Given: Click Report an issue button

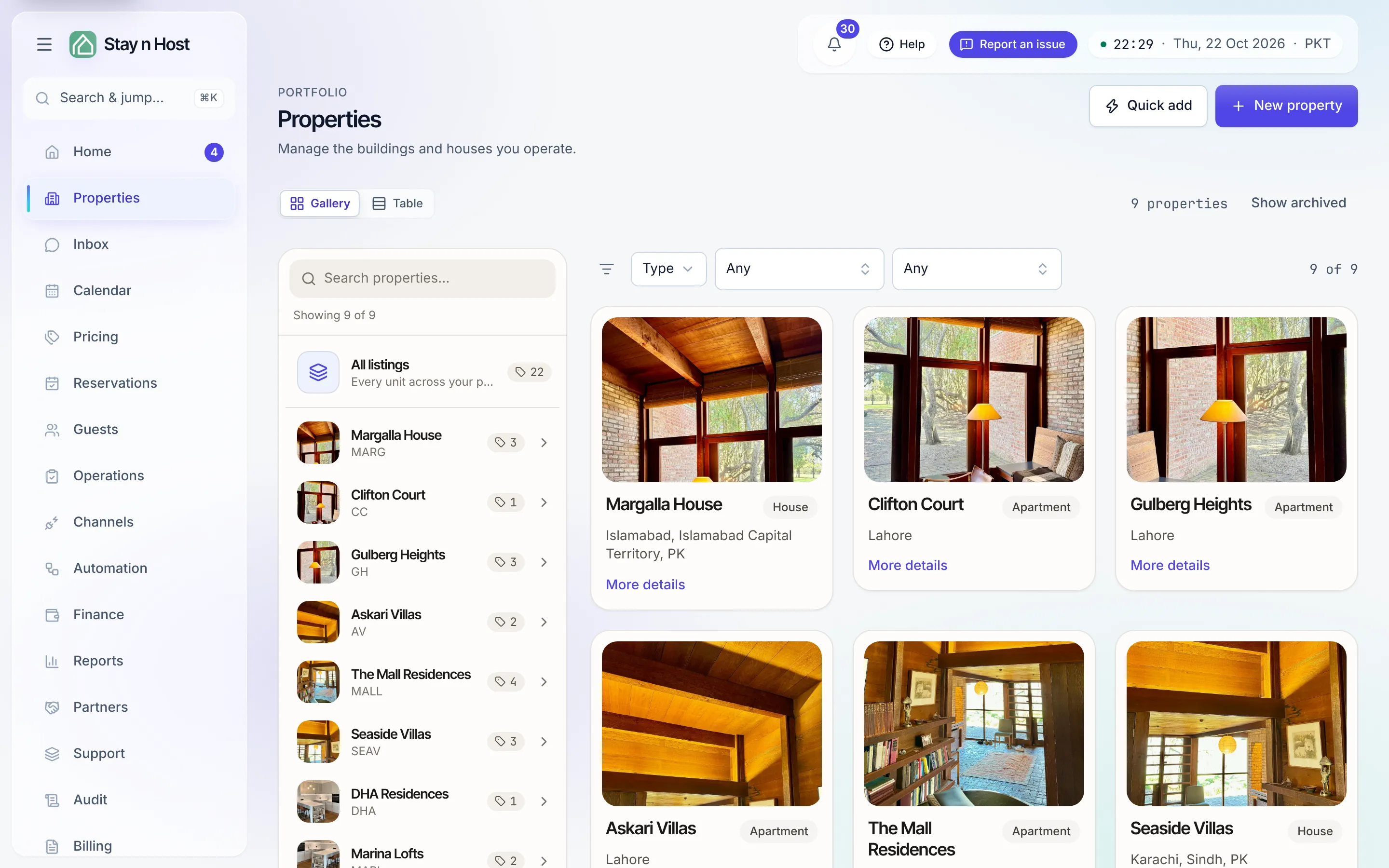Looking at the screenshot, I should click(1012, 44).
